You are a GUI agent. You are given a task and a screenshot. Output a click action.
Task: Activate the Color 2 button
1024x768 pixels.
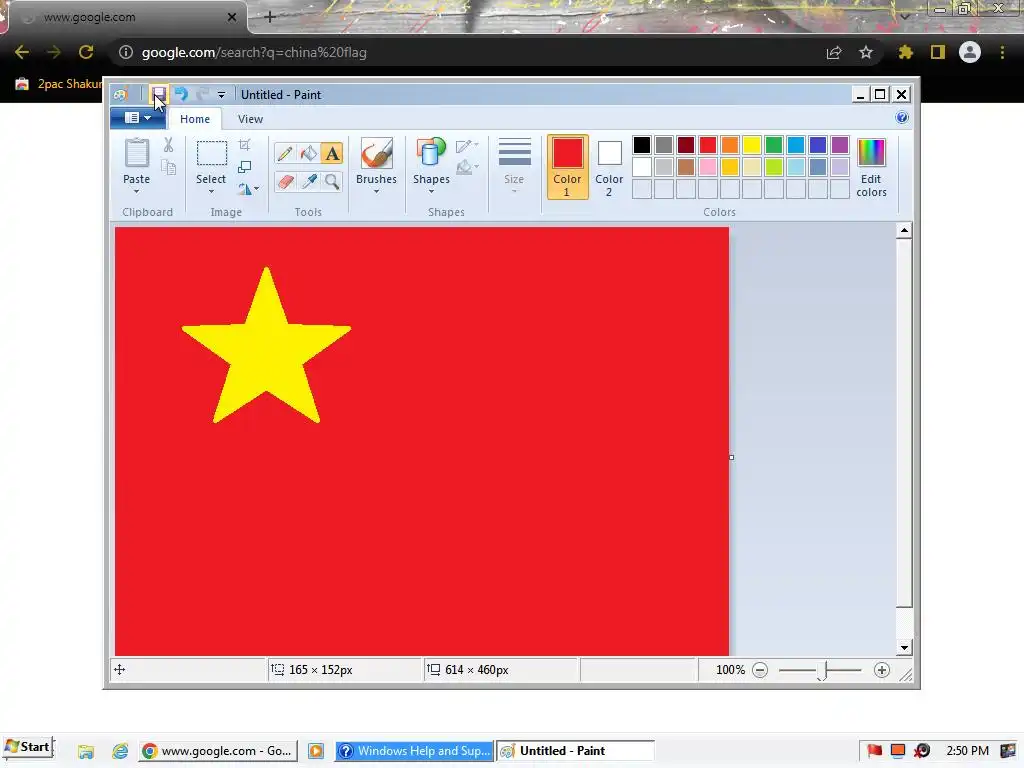(609, 167)
